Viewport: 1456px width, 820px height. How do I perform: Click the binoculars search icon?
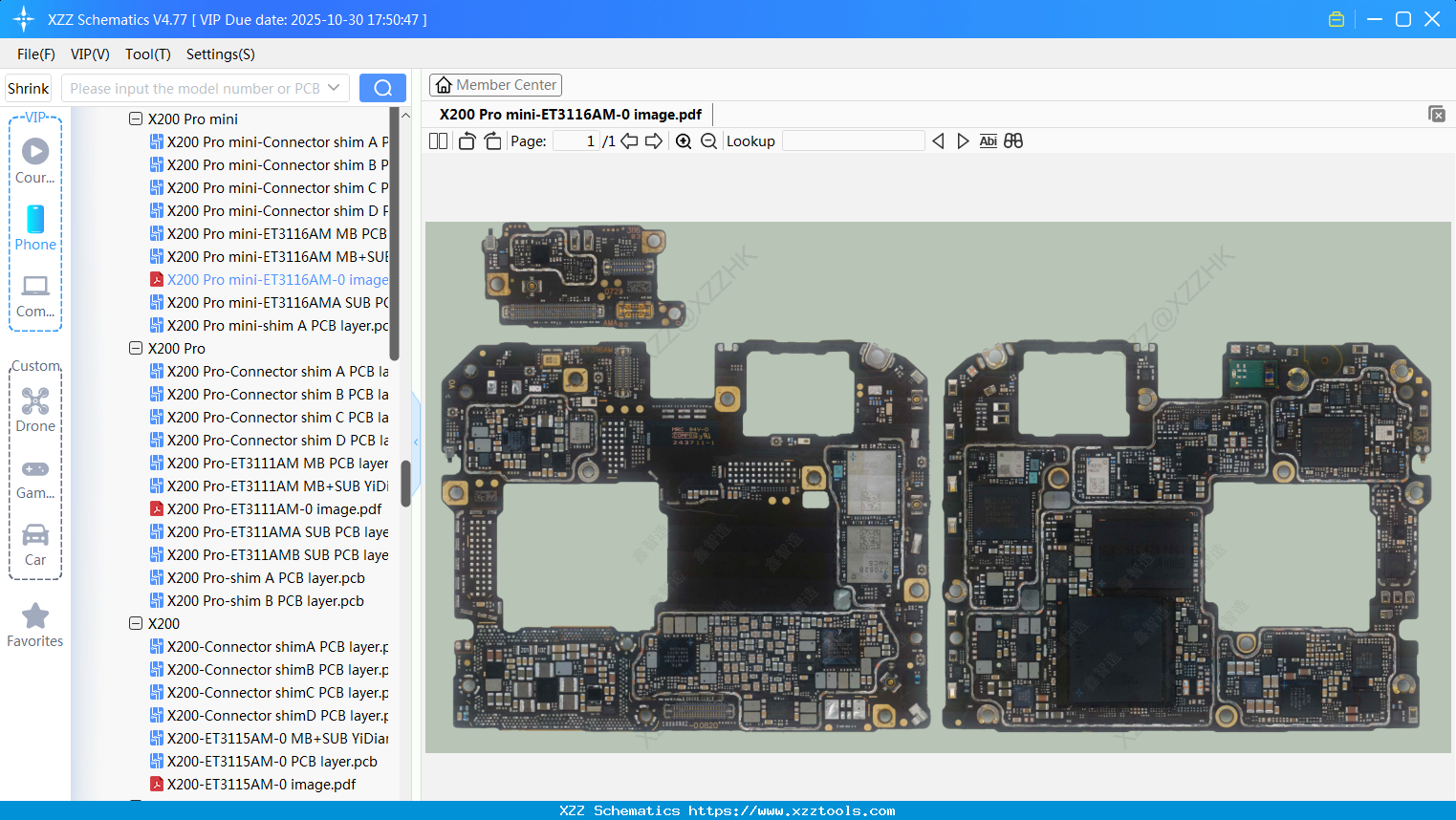(x=1013, y=141)
